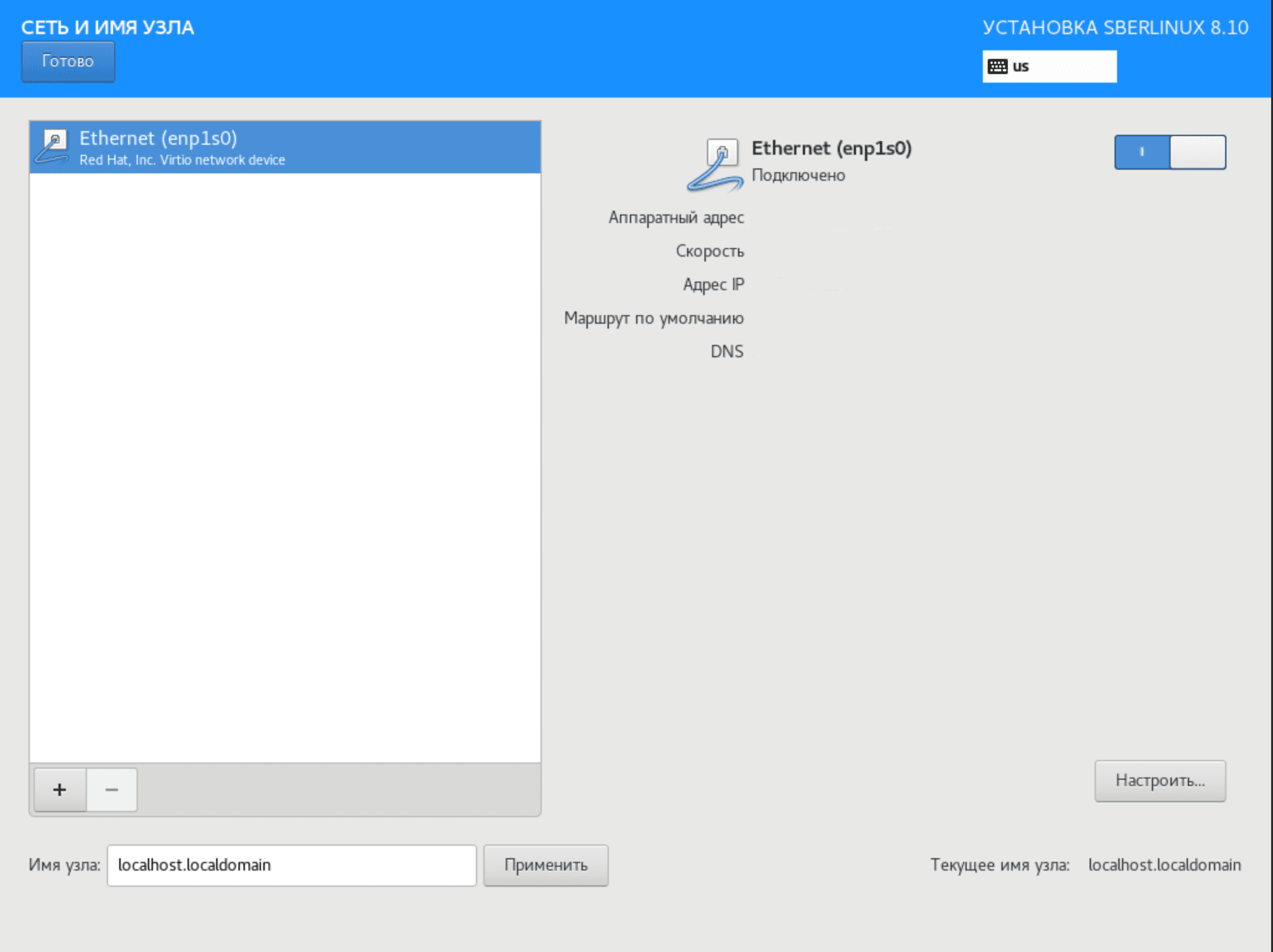Click the УСТАНОВКА SBERLINUX 8.10 title

click(x=1115, y=28)
